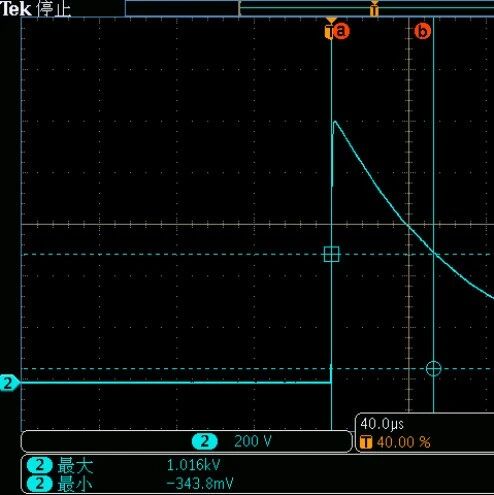Screen dimensions: 494x495
Task: Click the orange trigger position T marker at graticule top
Action: [x=329, y=29]
